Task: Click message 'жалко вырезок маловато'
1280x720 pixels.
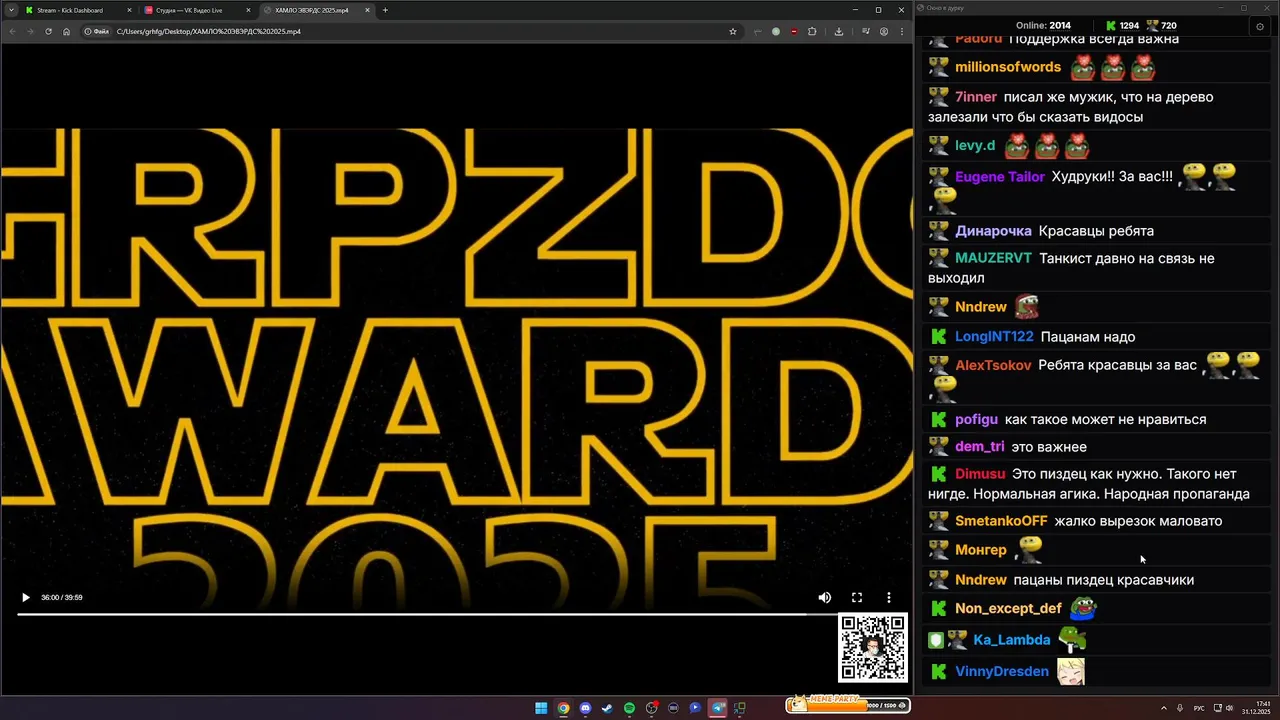Action: pos(1138,521)
